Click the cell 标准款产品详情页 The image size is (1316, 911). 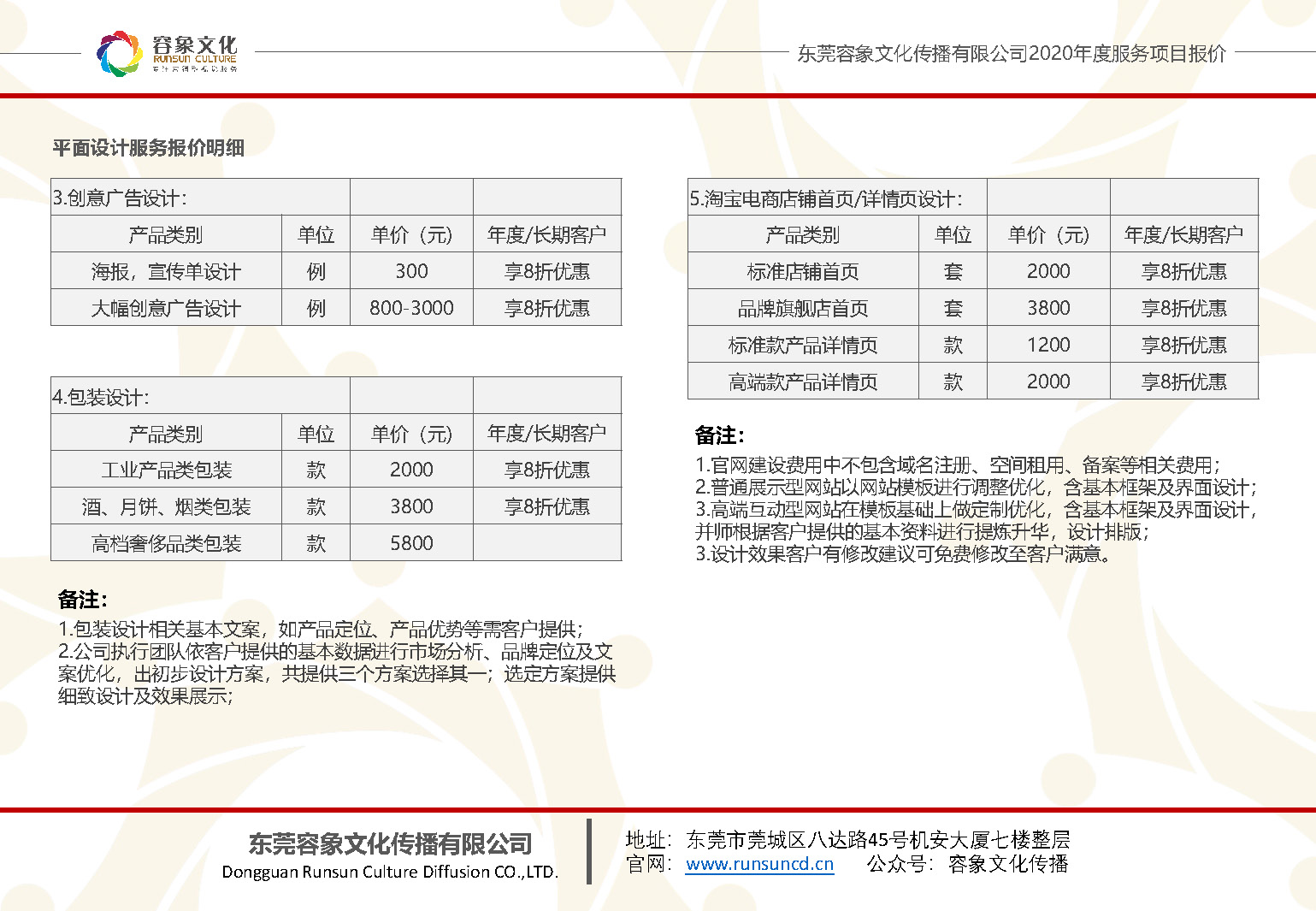803,346
